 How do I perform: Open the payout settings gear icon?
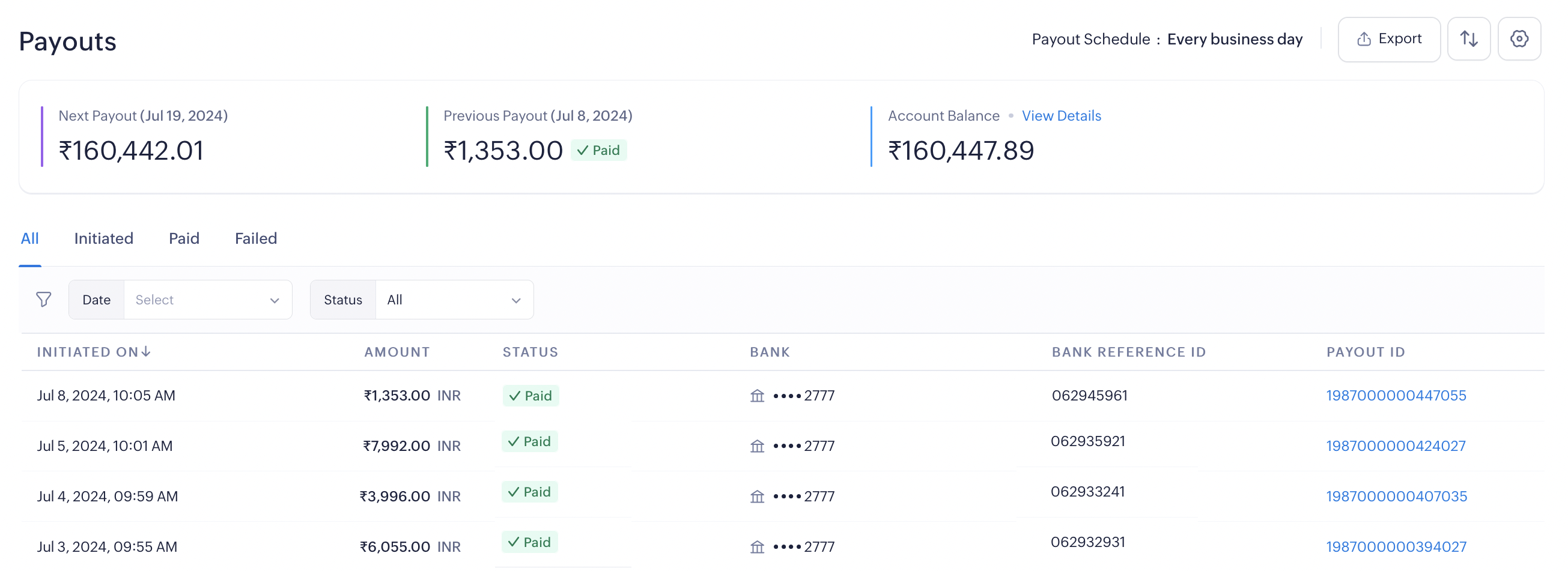(x=1519, y=39)
